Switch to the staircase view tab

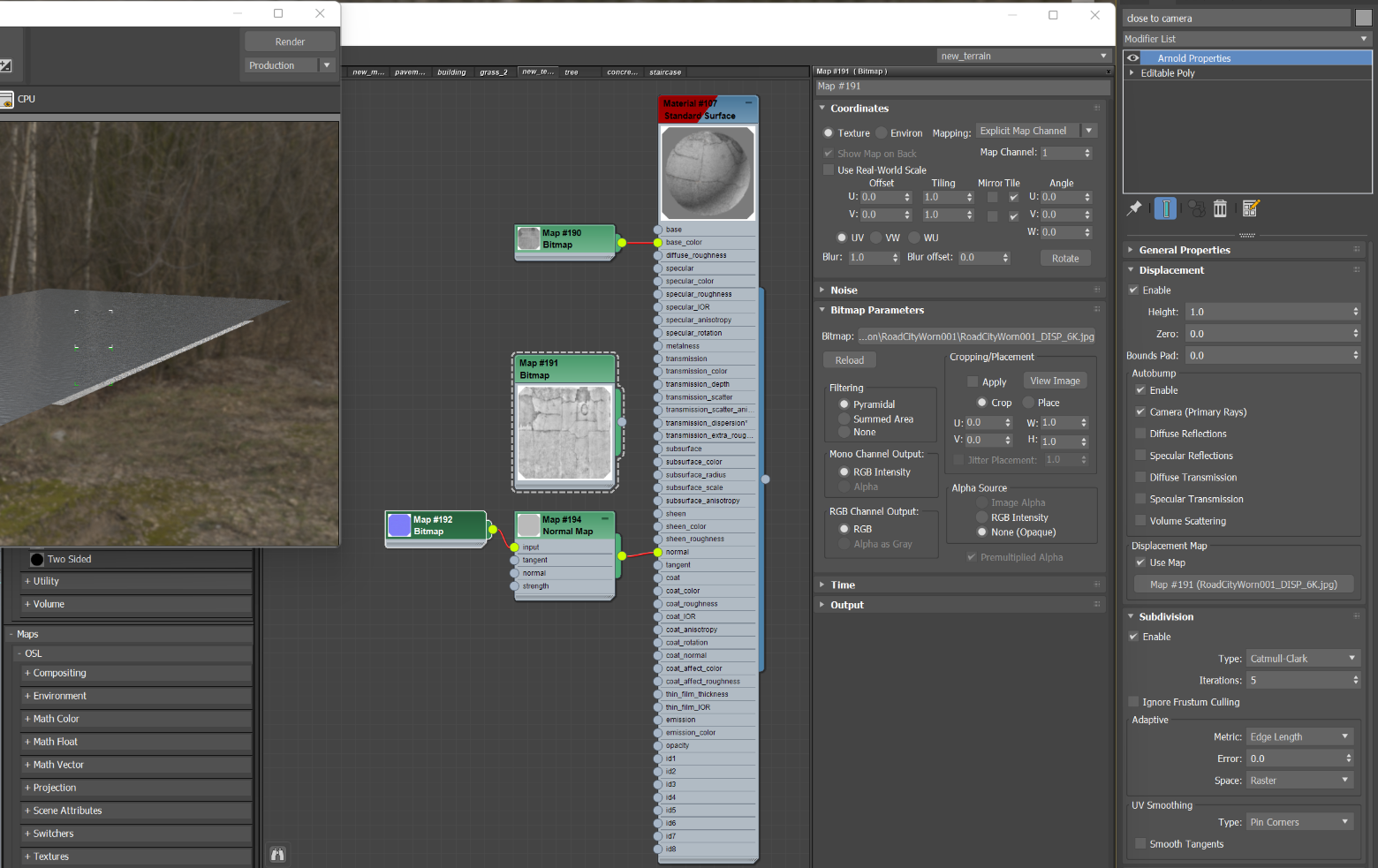click(x=665, y=72)
